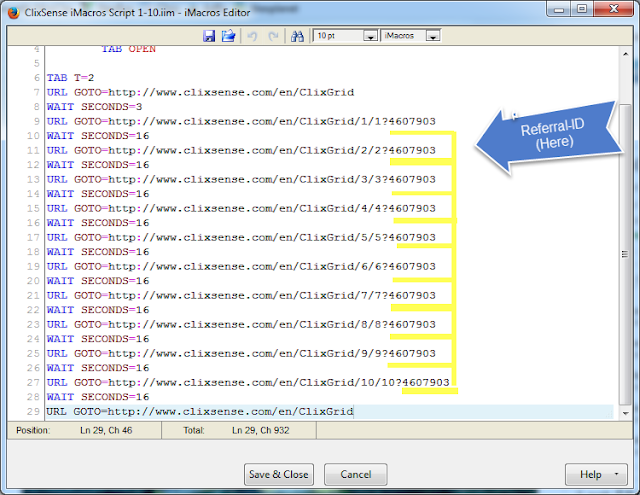Click line 7 URL GOTO ClixGrid

[200, 92]
